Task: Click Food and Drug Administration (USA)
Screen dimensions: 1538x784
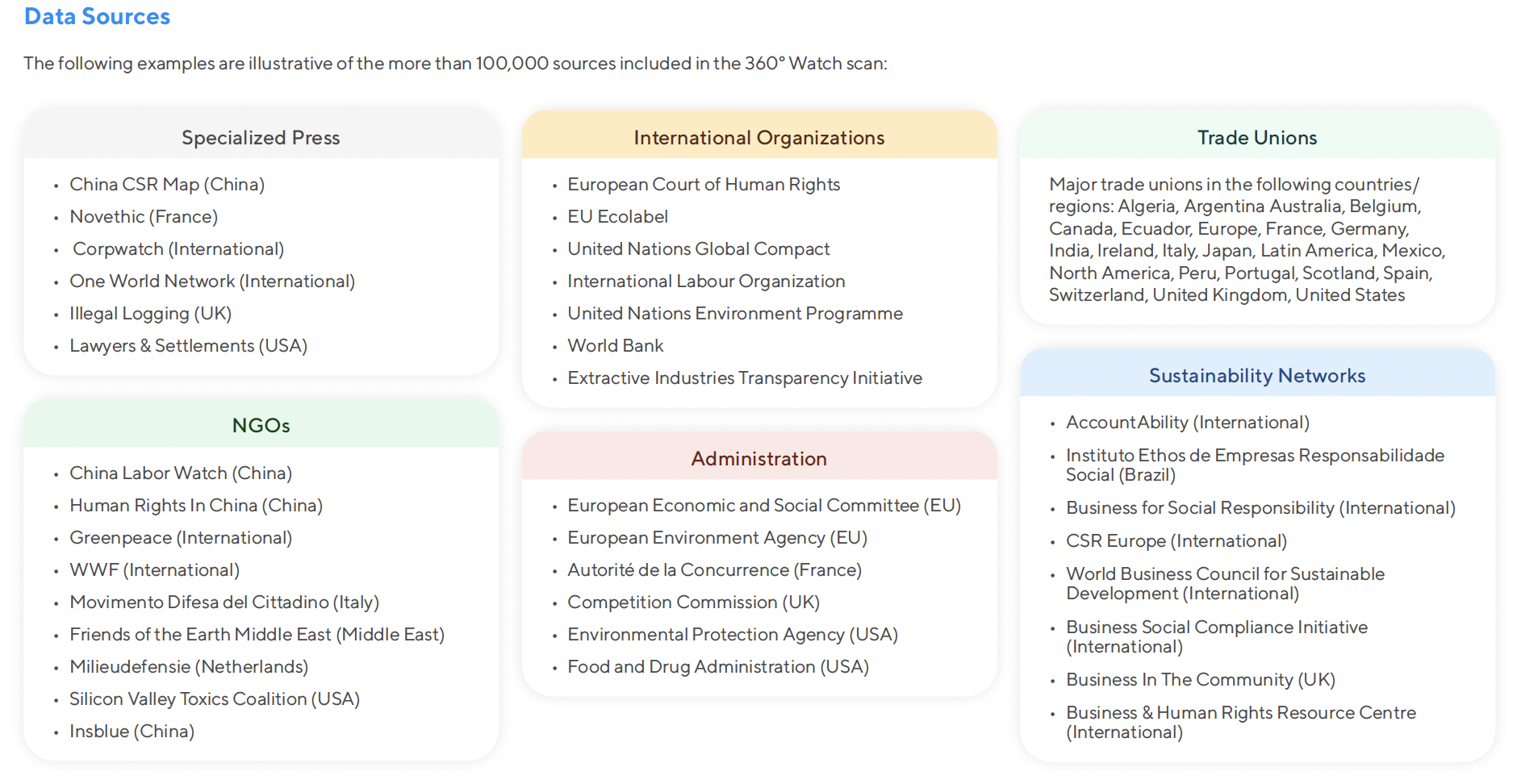Action: coord(718,667)
